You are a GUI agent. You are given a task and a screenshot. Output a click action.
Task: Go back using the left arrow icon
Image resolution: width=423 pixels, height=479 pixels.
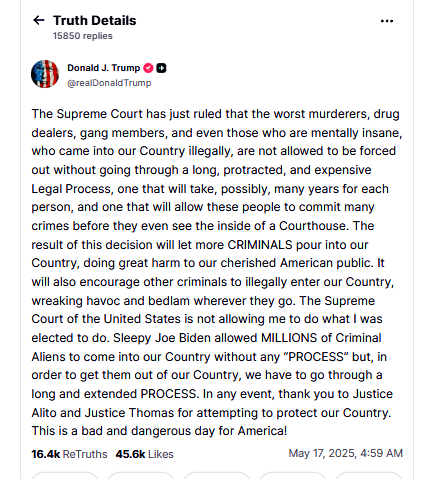tap(39, 20)
